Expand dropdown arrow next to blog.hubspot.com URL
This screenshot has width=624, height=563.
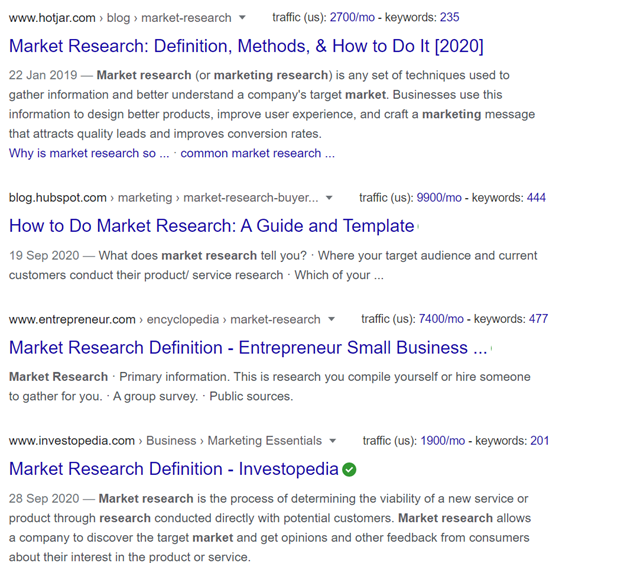(x=329, y=198)
